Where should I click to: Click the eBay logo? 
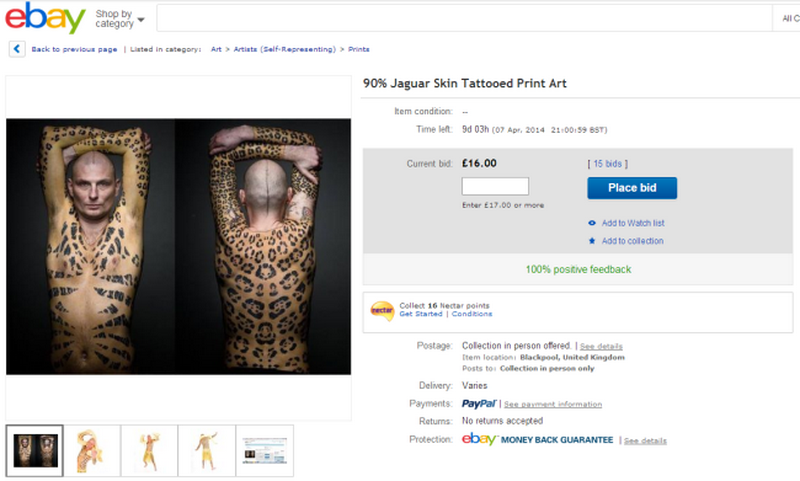44,19
